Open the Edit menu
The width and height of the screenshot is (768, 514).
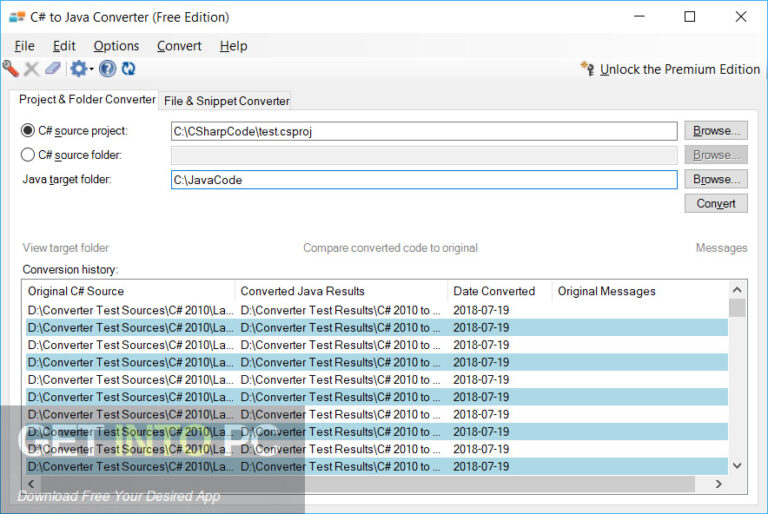tap(64, 46)
